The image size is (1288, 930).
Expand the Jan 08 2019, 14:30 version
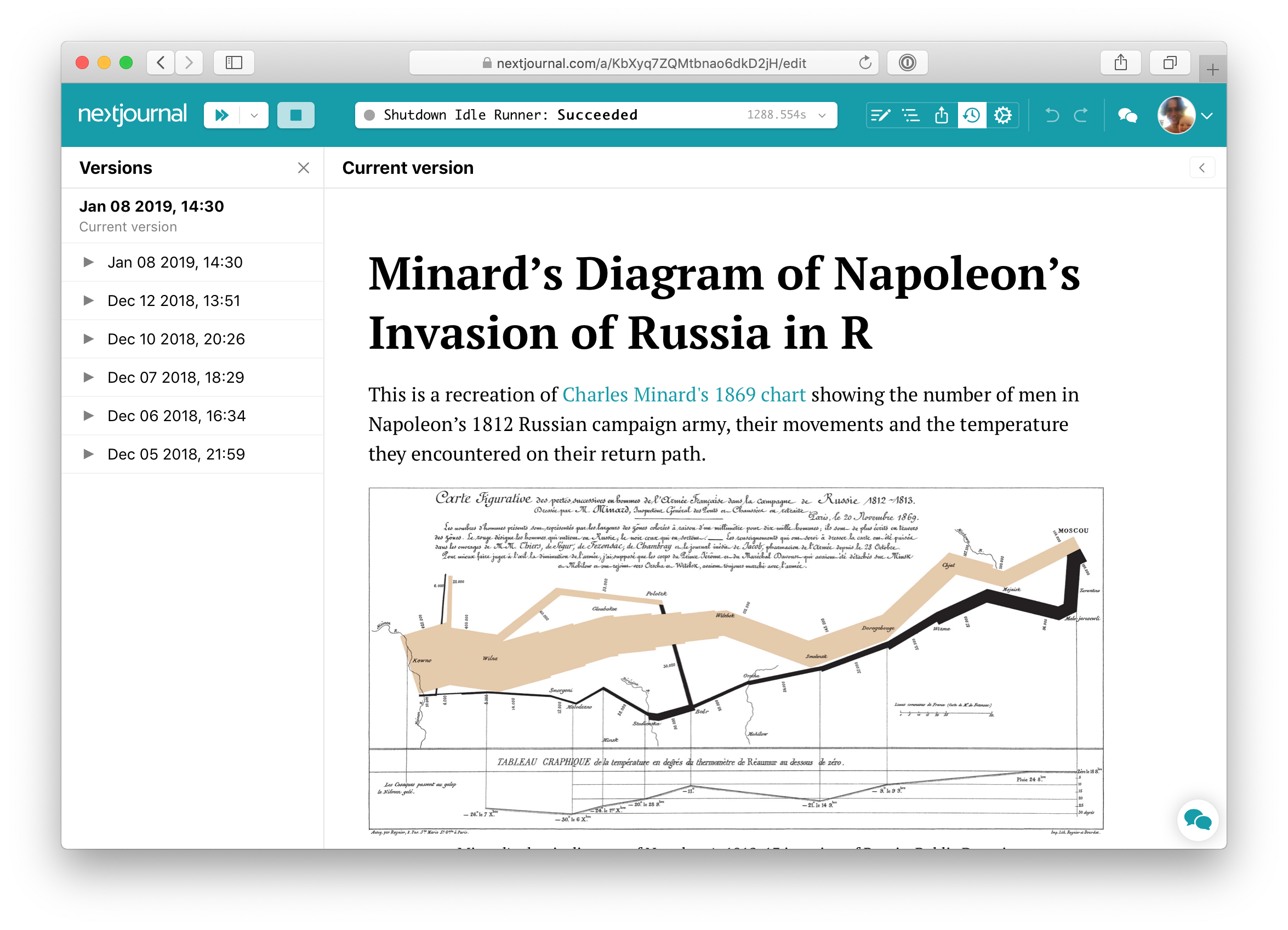tap(89, 262)
